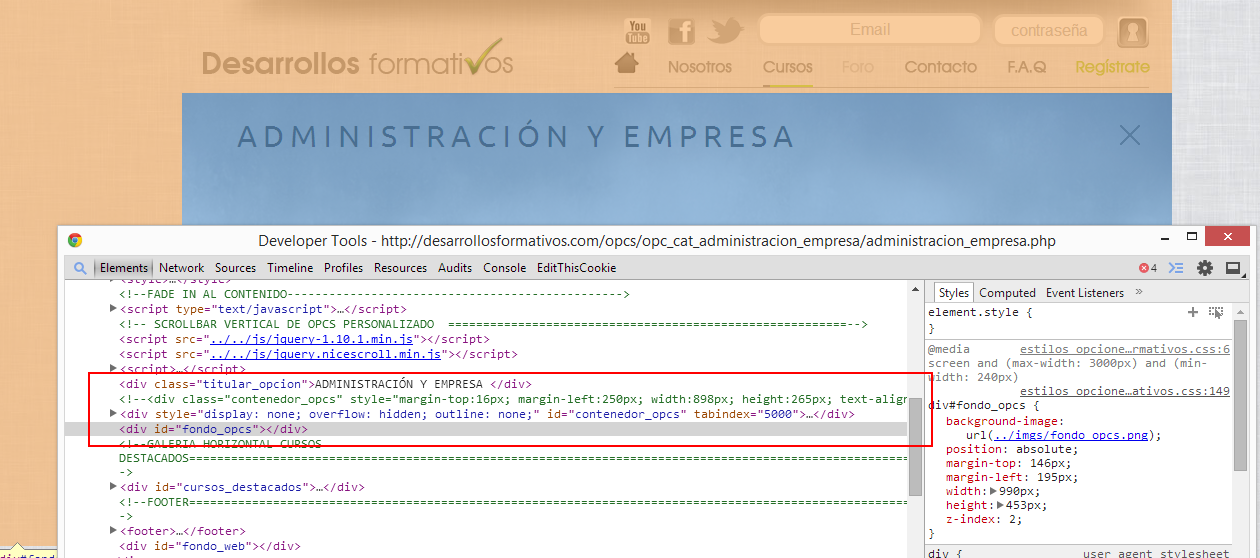
Task: Go to the home page via house icon
Action: pyautogui.click(x=627, y=64)
